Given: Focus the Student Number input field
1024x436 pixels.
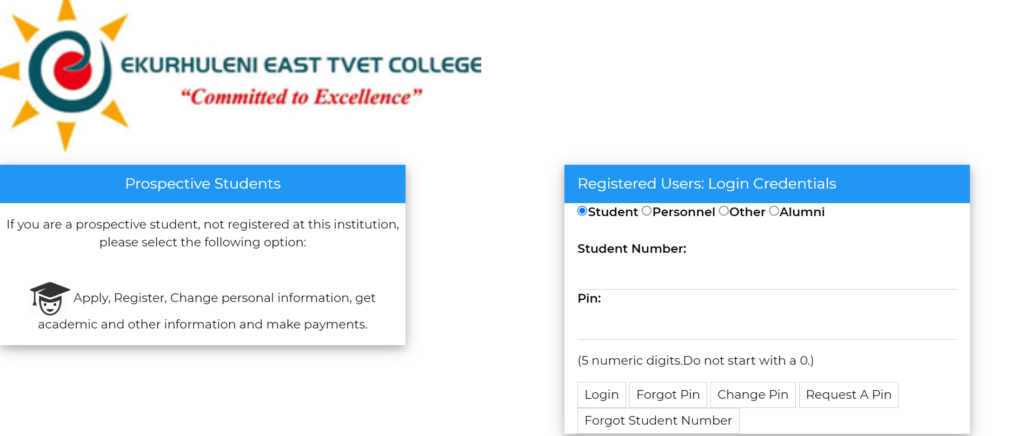Looking at the screenshot, I should click(767, 274).
